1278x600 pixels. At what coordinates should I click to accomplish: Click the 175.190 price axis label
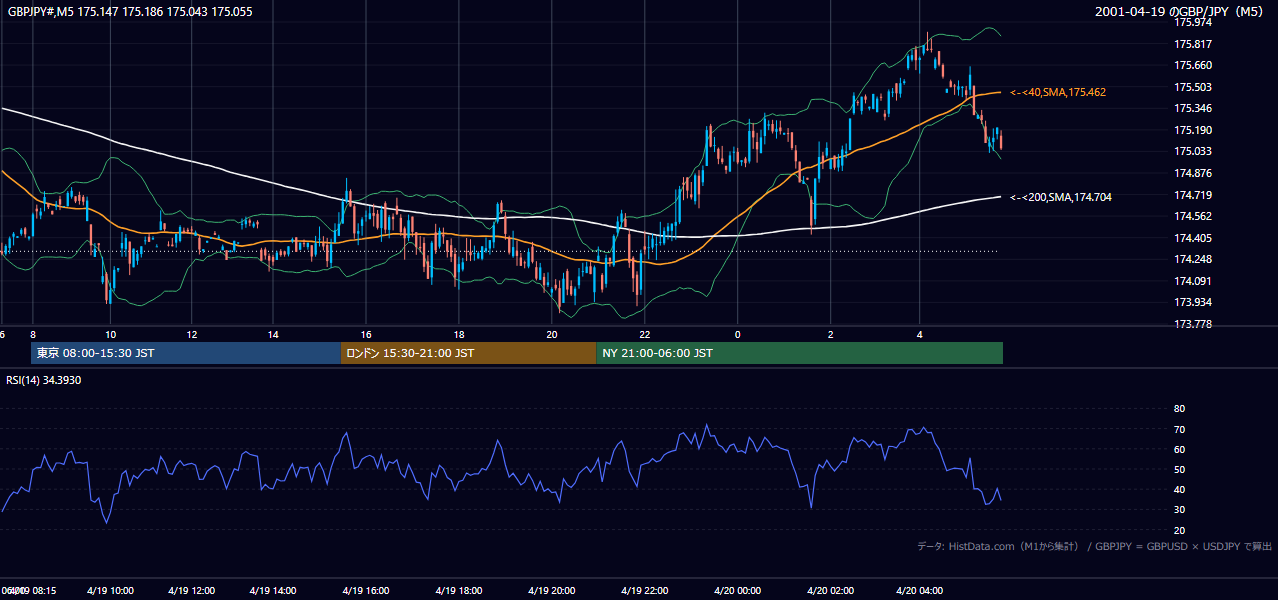[1192, 130]
